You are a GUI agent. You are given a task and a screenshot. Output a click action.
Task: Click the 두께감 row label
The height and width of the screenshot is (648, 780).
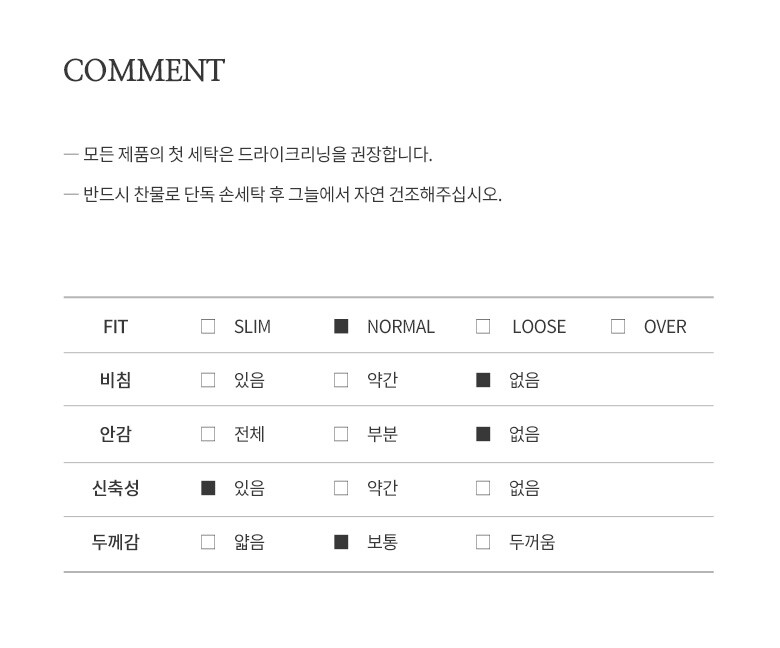point(115,542)
